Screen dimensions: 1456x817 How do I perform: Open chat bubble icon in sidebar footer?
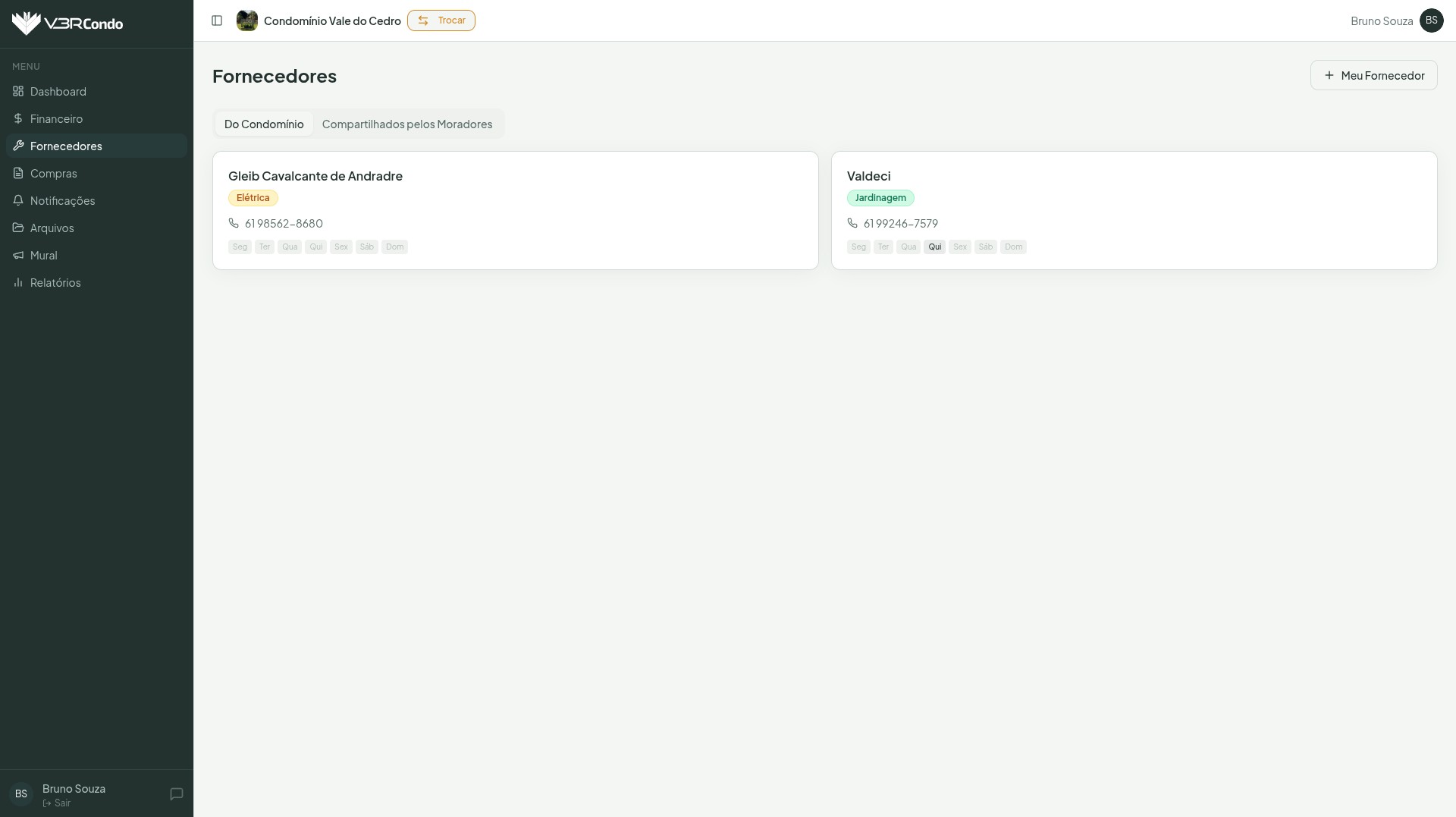[x=177, y=793]
